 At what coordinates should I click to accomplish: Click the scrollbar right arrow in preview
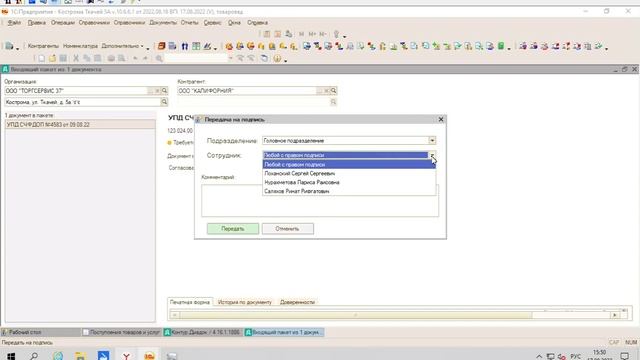pos(615,315)
